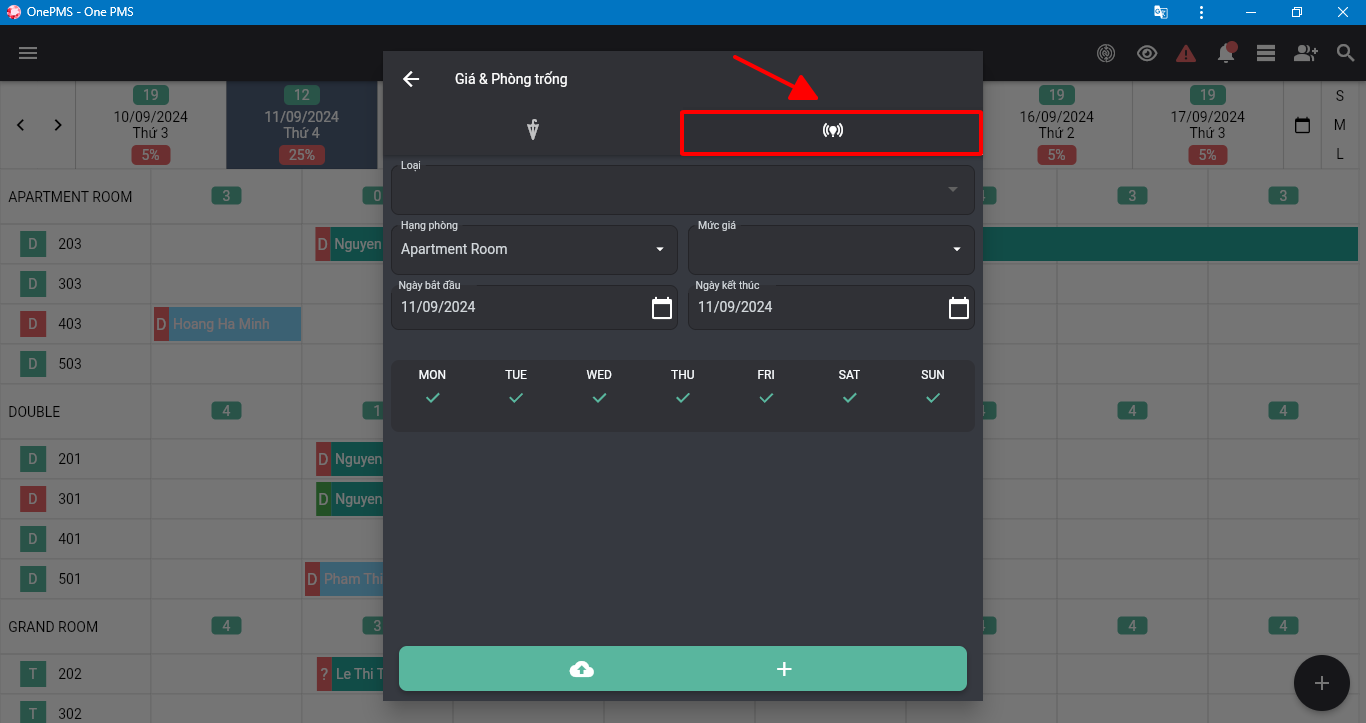Screen dimensions: 1366x723
Task: Open the calendar date picker in header row
Action: click(1302, 125)
